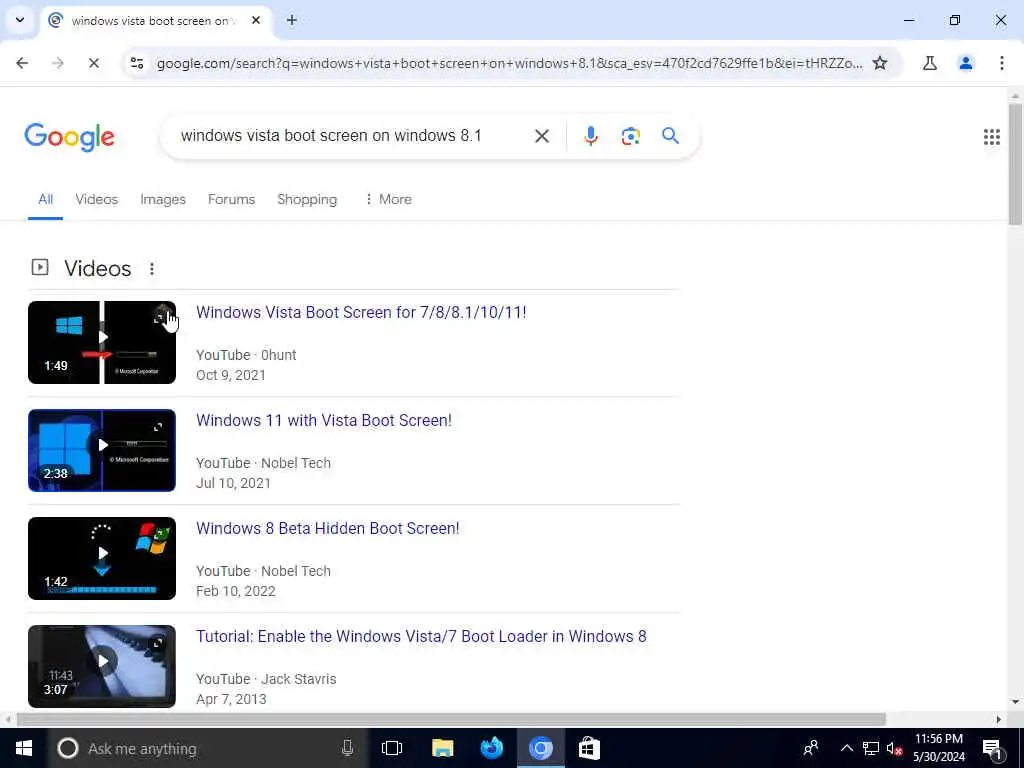
Task: Open Tutorial Enable Vista/7 Boot Loader link
Action: [421, 636]
